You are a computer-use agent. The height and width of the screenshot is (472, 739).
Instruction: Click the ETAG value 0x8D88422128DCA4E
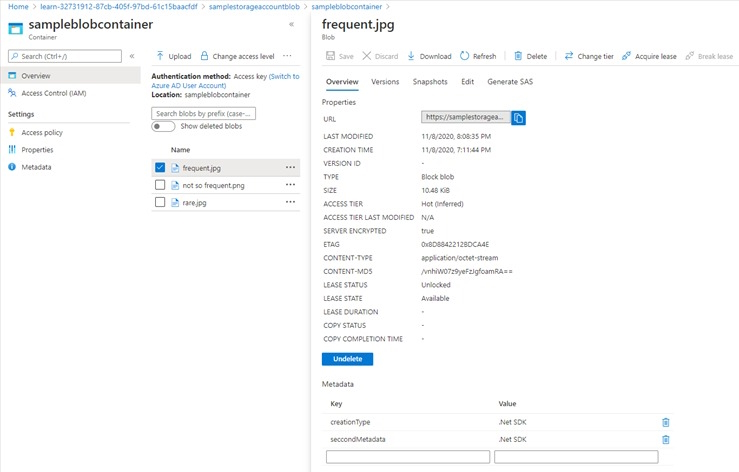pyautogui.click(x=455, y=244)
